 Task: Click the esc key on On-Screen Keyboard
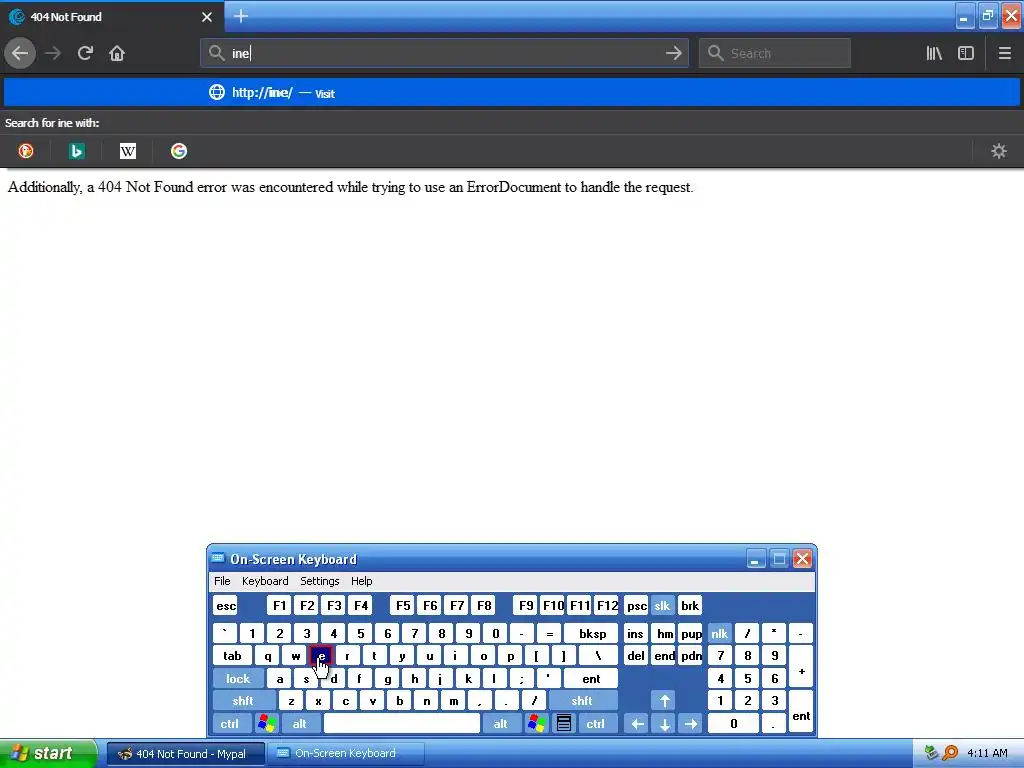[x=225, y=605]
